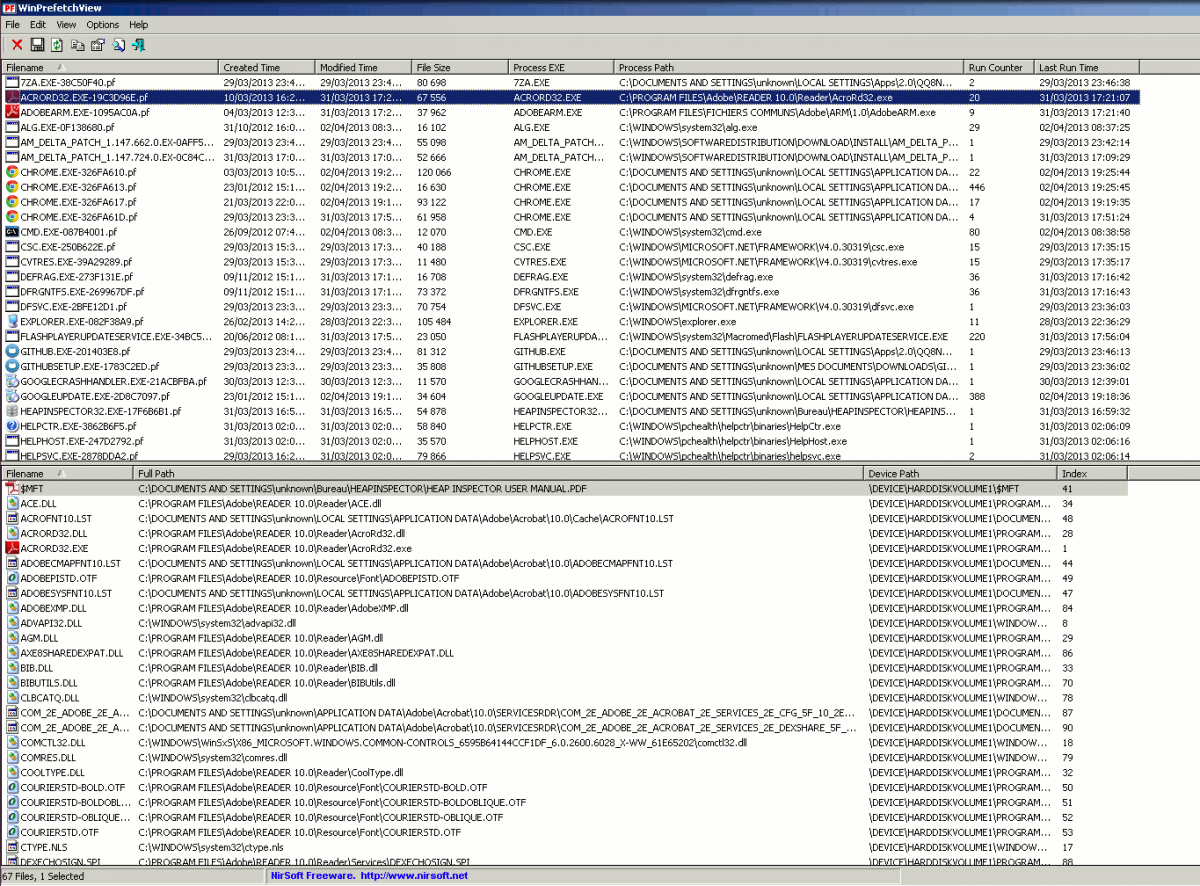Image resolution: width=1200 pixels, height=886 pixels.
Task: Open the File menu
Action: click(12, 24)
